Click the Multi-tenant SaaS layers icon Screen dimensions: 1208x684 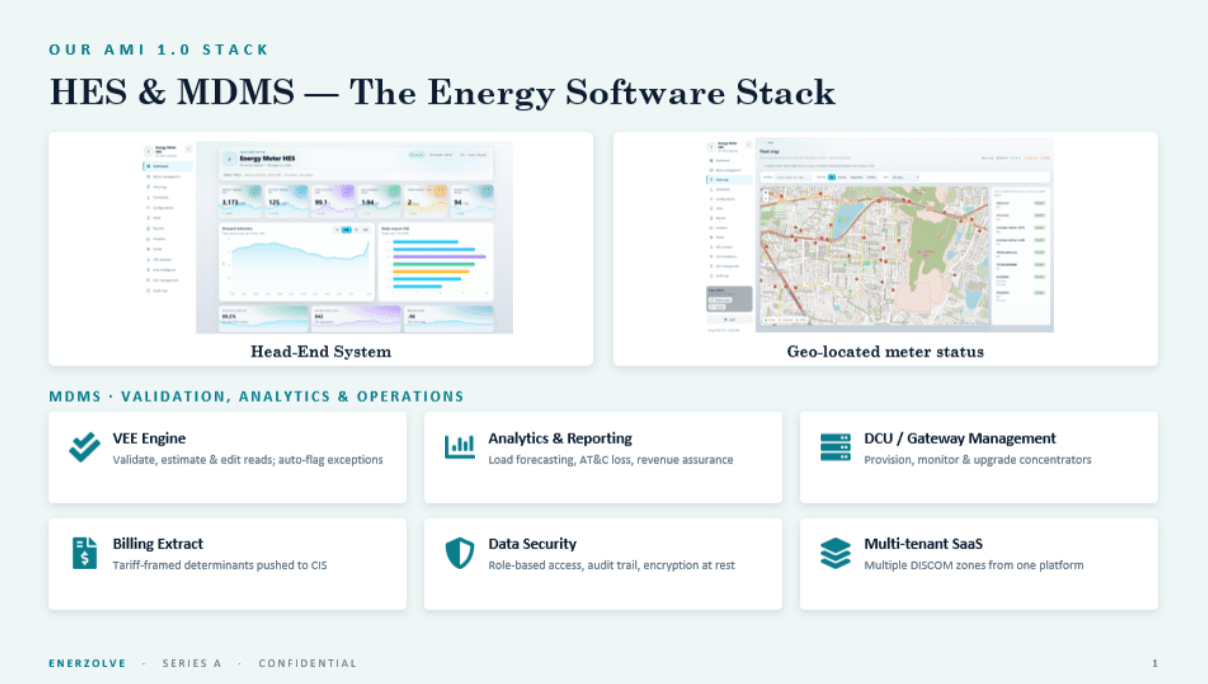[x=835, y=553]
